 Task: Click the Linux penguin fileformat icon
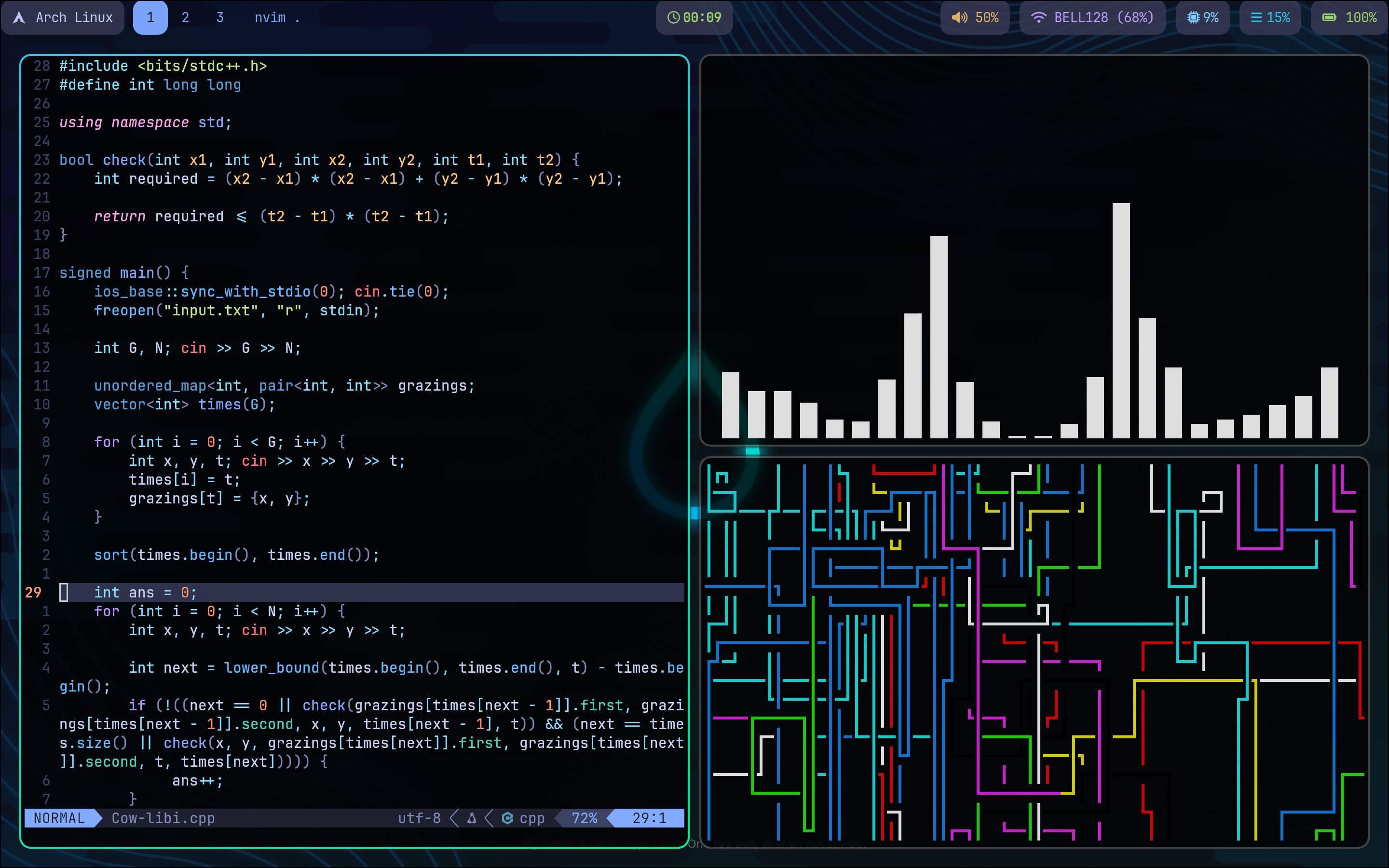(472, 818)
